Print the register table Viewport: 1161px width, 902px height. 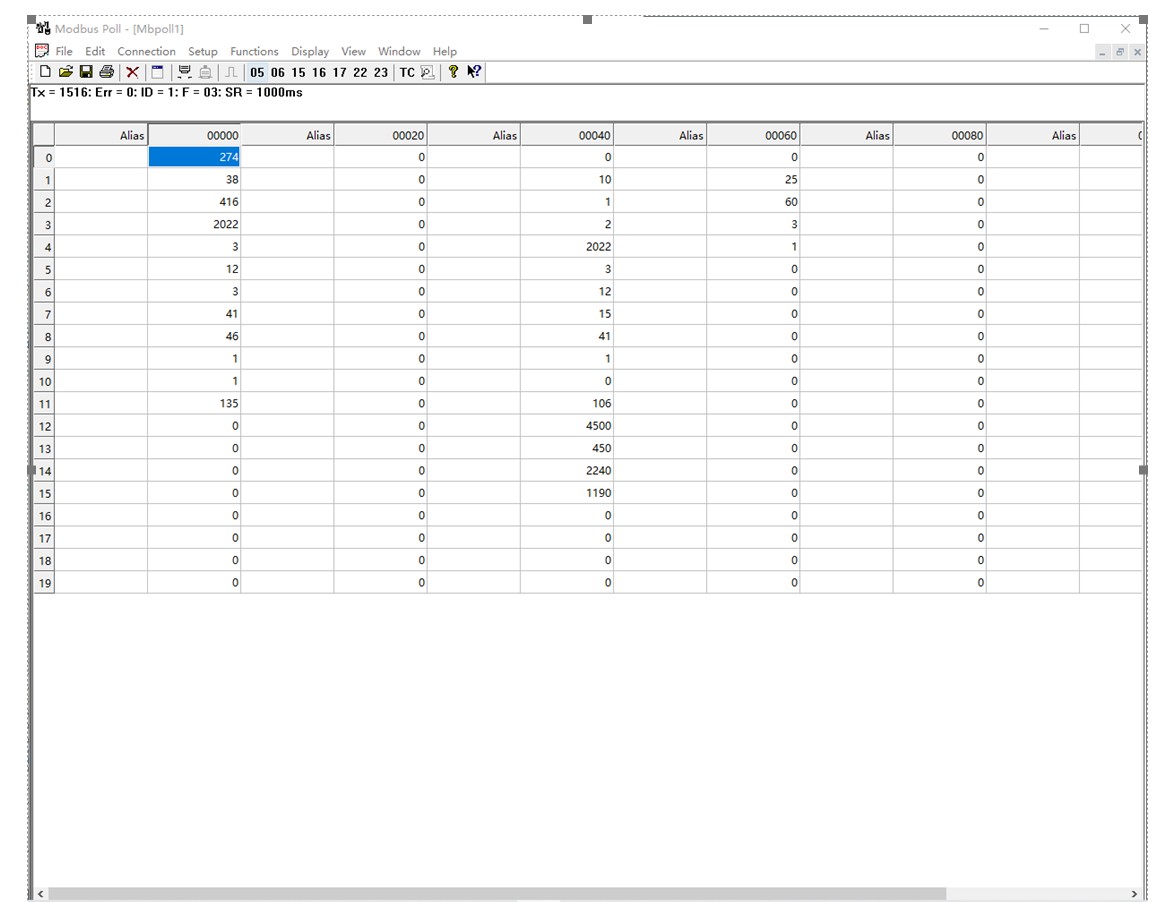point(107,72)
